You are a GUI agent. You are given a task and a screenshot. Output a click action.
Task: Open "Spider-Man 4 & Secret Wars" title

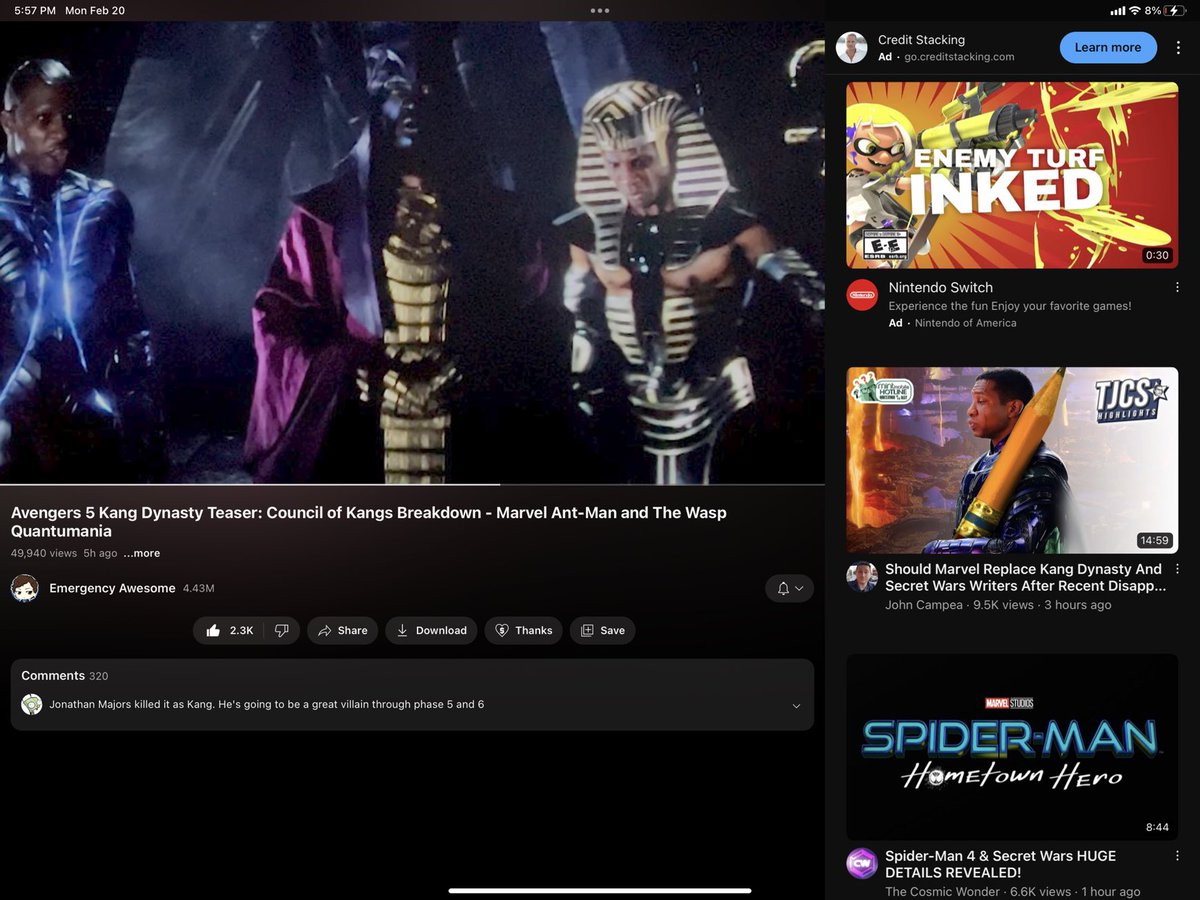pos(1000,864)
